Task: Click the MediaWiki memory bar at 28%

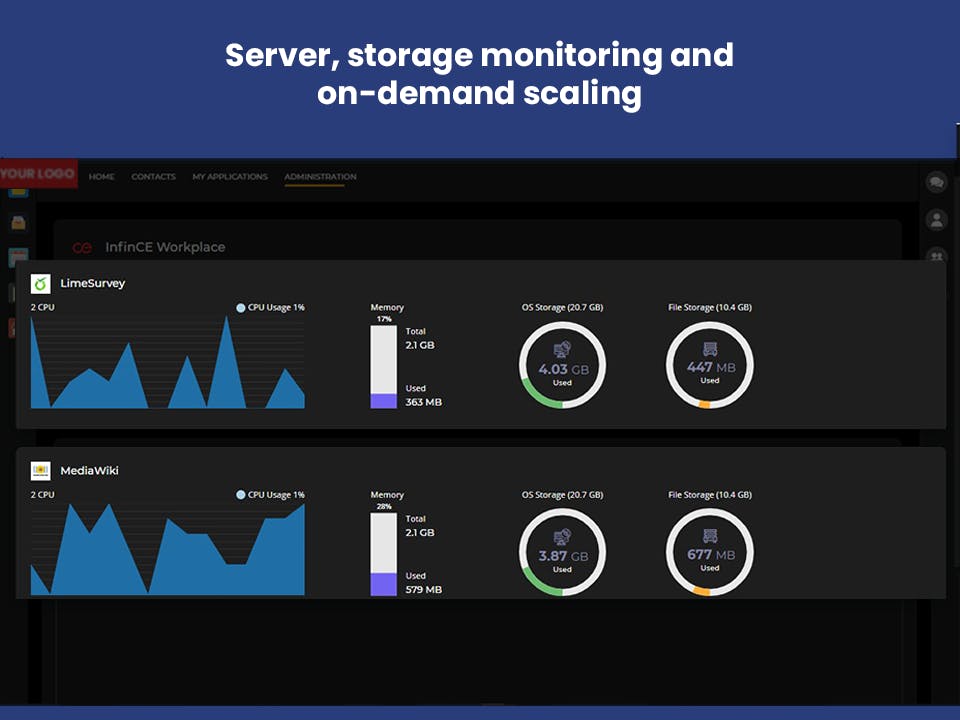Action: (384, 554)
